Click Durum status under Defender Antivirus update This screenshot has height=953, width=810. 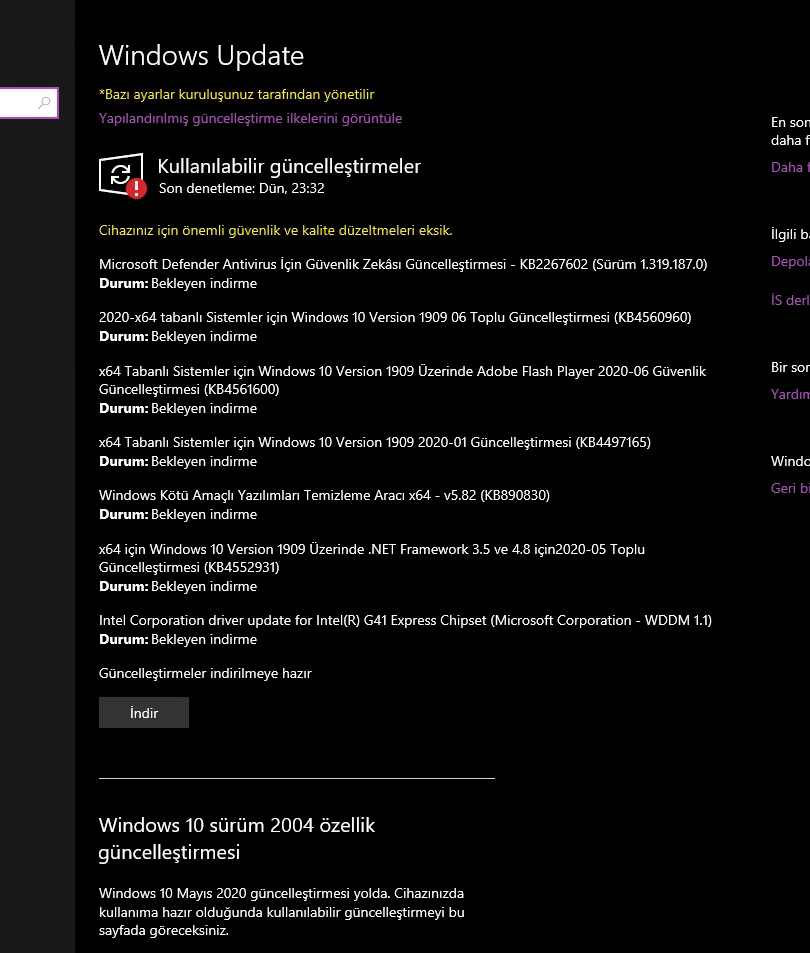pos(178,283)
